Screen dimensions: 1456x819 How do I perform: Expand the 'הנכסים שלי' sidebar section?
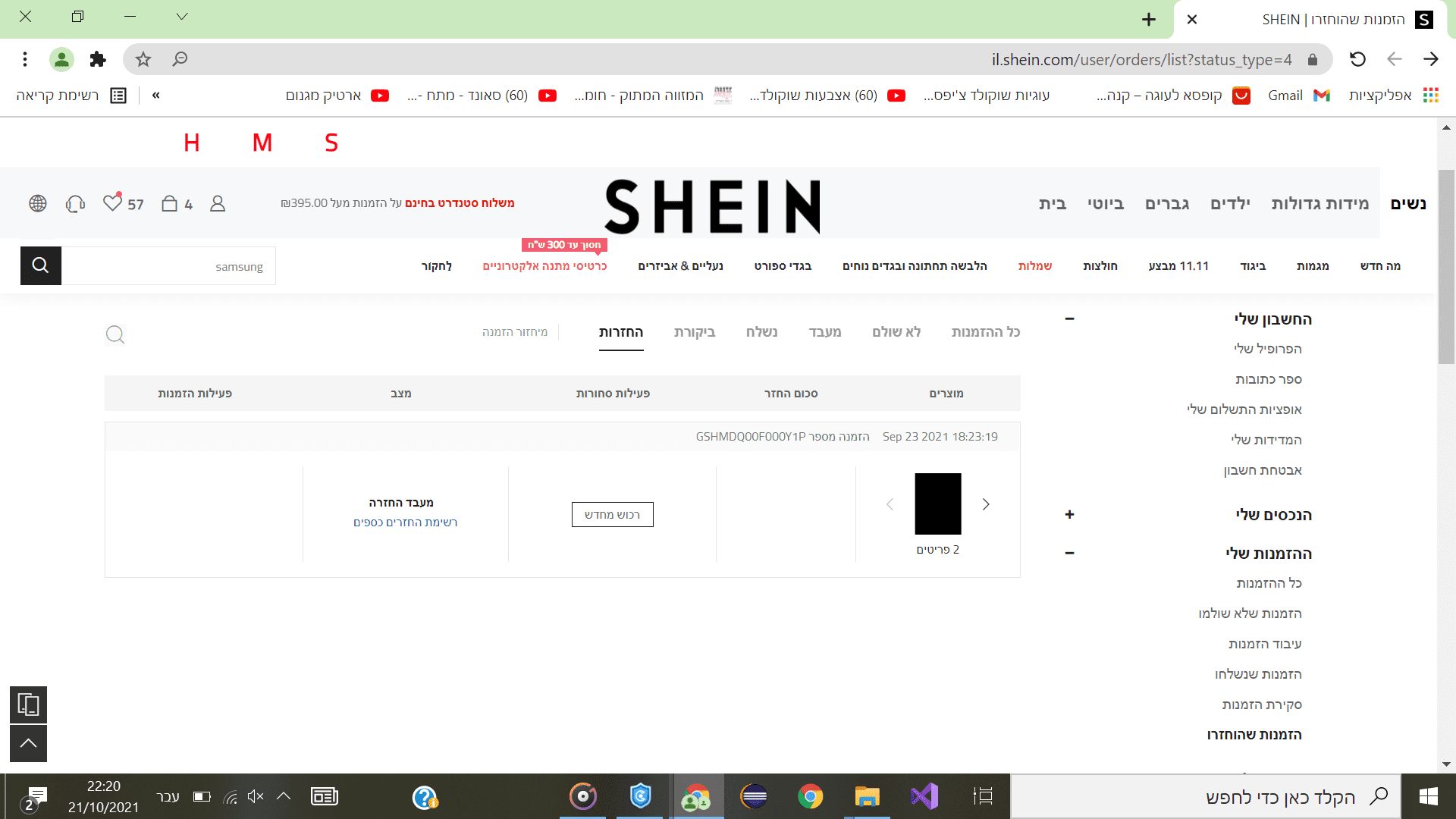pyautogui.click(x=1069, y=515)
